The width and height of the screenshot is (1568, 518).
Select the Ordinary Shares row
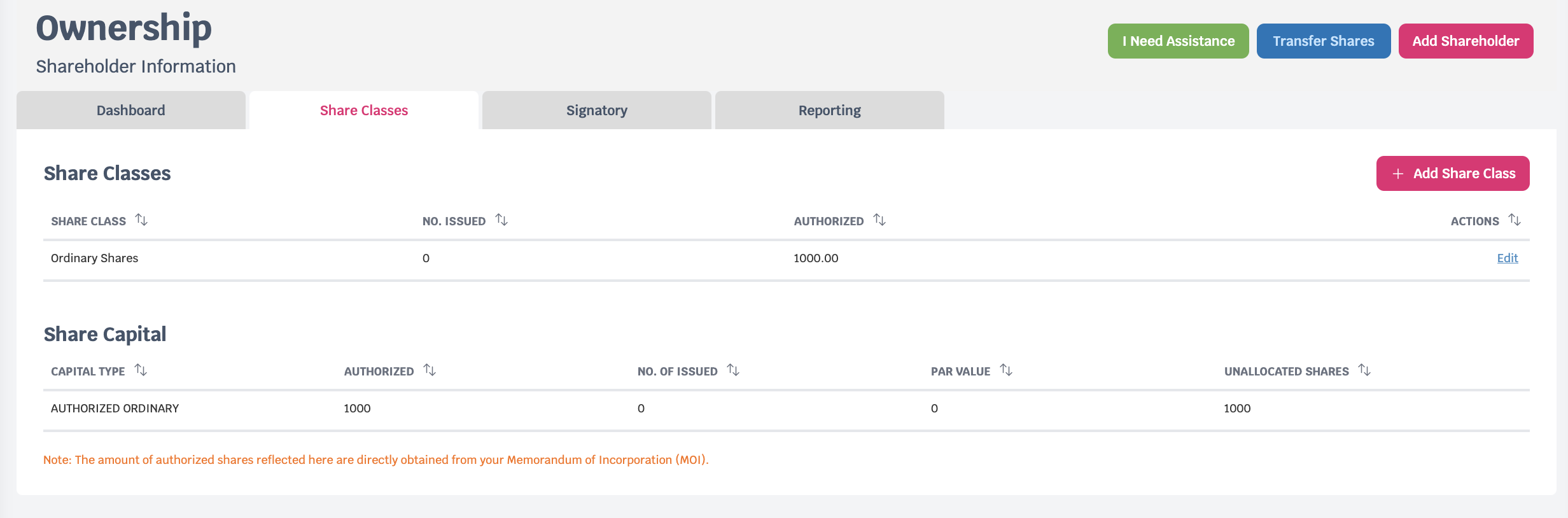pyautogui.click(x=95, y=258)
